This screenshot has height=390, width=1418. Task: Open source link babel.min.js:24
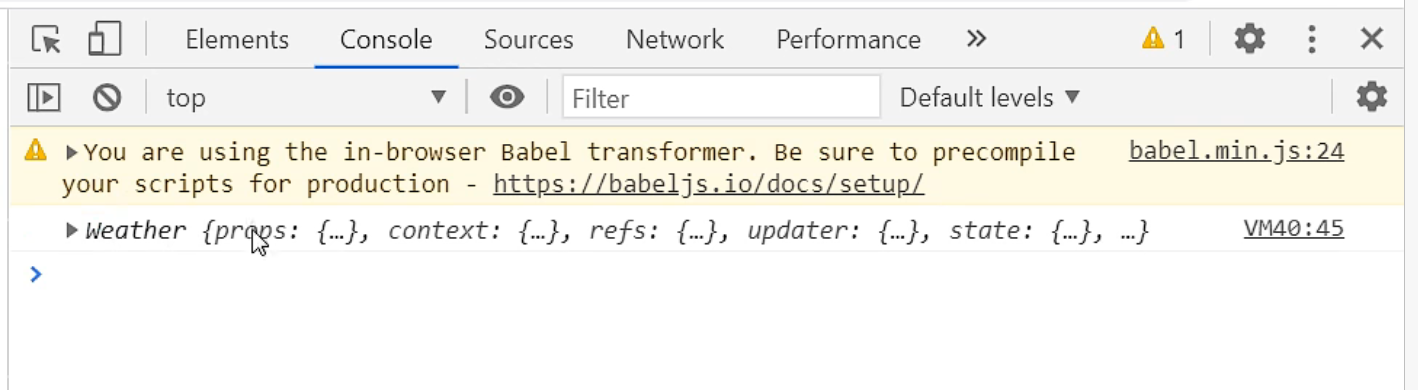[1236, 151]
